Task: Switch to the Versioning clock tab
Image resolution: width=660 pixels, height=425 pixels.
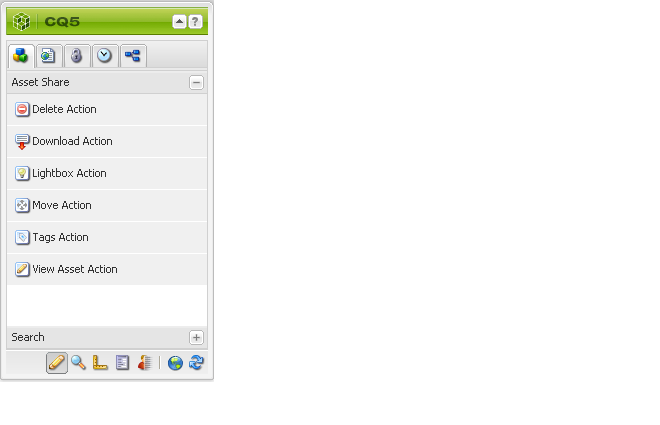Action: [105, 56]
